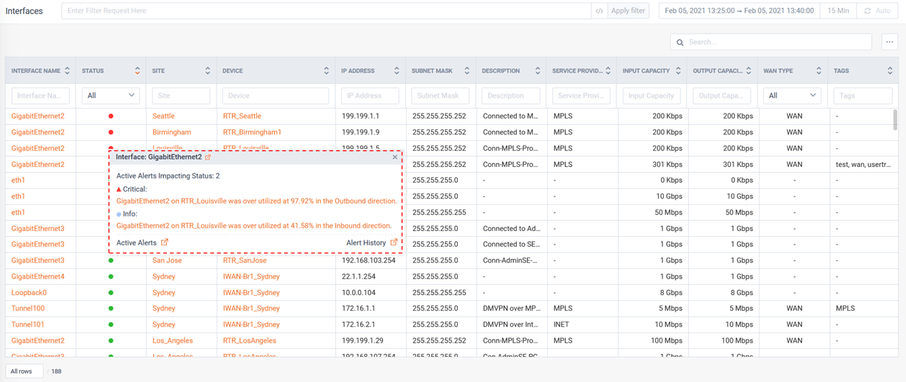This screenshot has height=382, width=906.
Task: Open critical alert about 97.92% Outbound utilization
Action: point(257,201)
